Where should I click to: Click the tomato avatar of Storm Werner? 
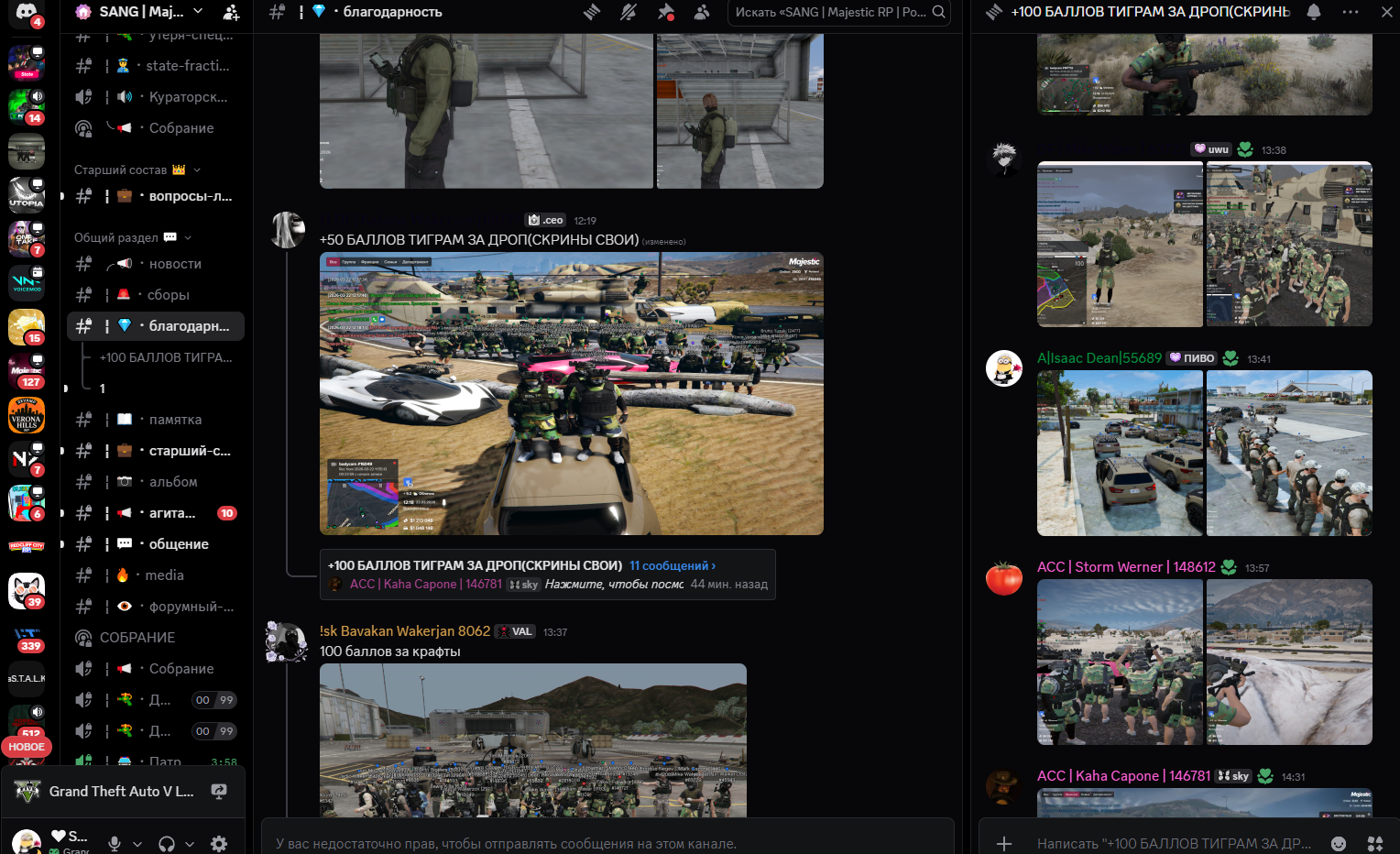coord(1003,577)
